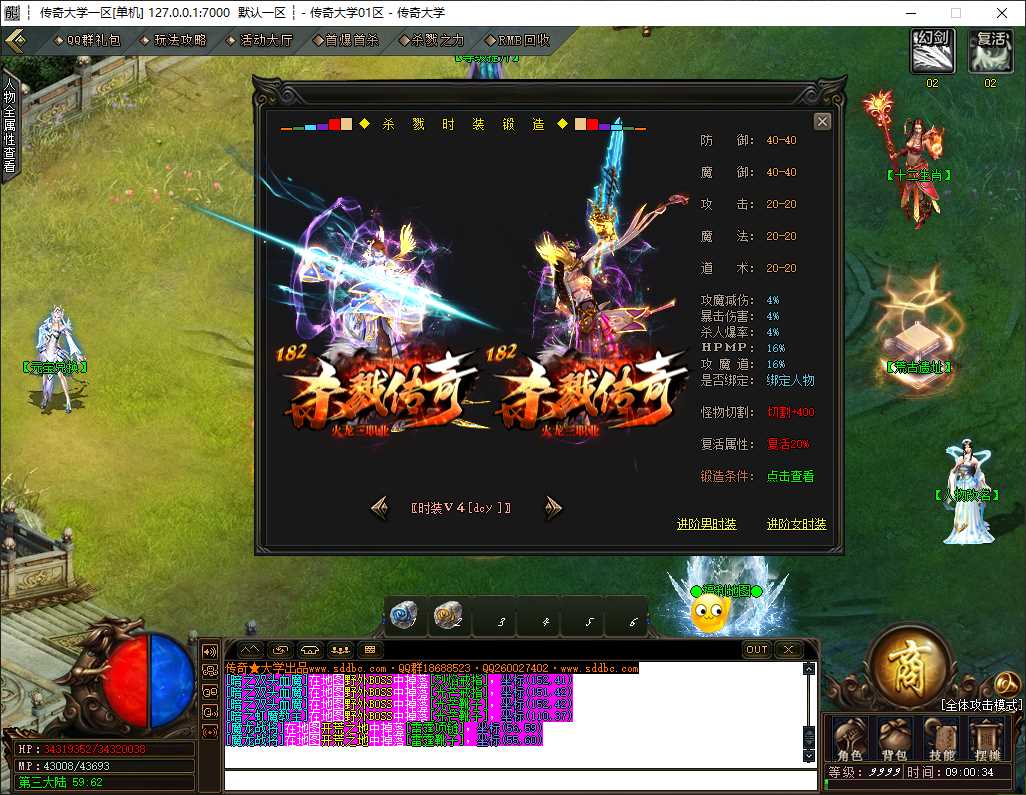This screenshot has height=795, width=1026.
Task: Toggle second chat channel filter icon
Action: [x=210, y=671]
